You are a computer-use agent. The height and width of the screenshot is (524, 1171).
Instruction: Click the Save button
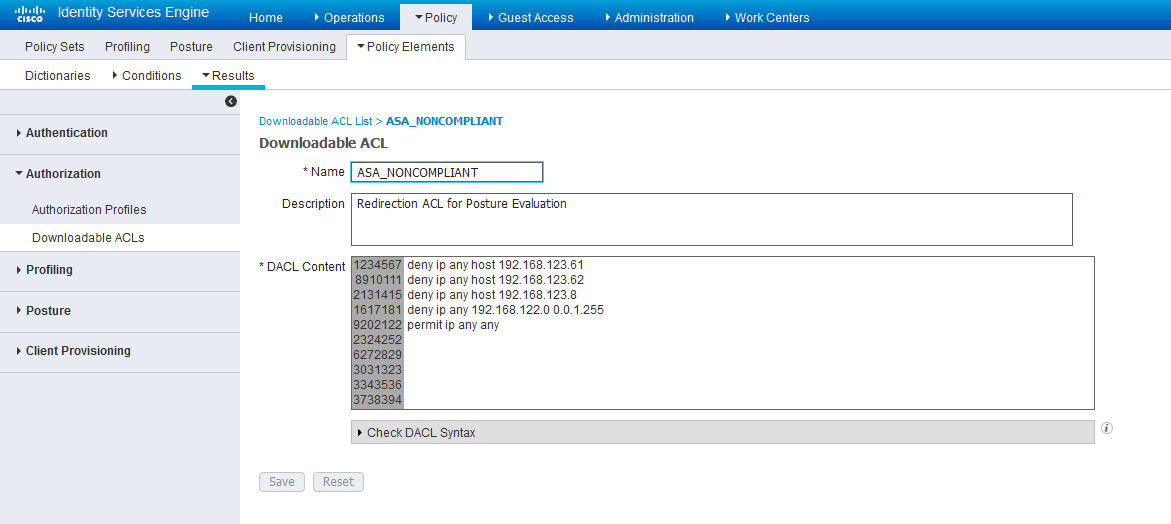point(282,481)
